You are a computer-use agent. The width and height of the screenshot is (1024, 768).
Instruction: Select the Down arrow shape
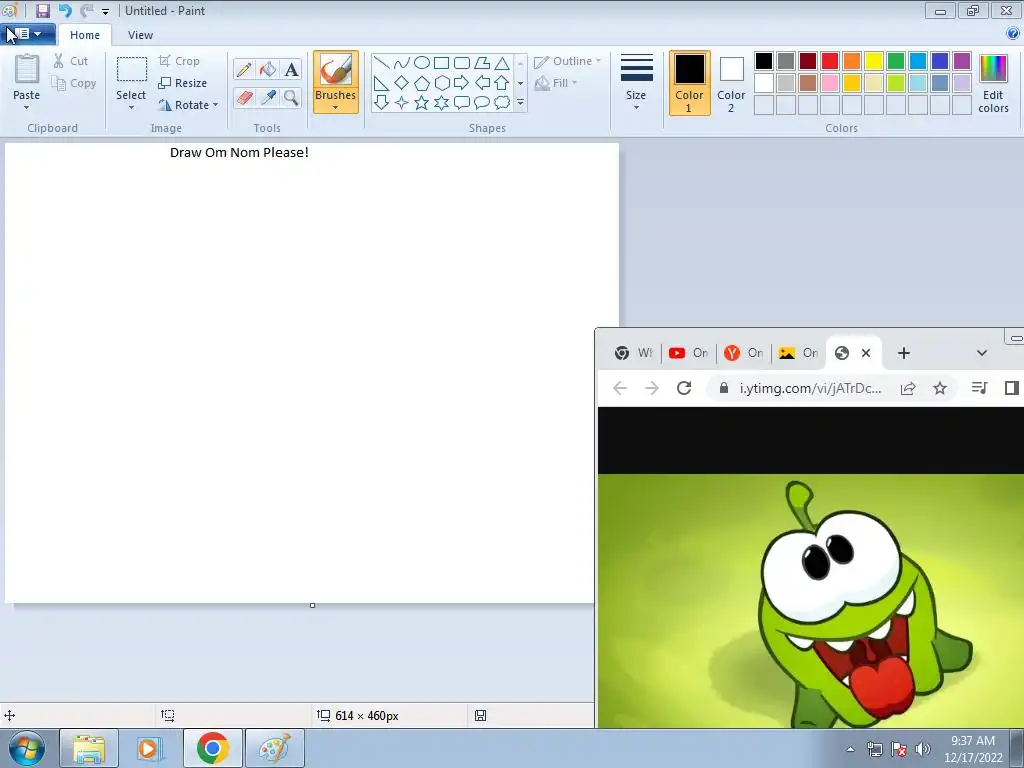tap(382, 103)
